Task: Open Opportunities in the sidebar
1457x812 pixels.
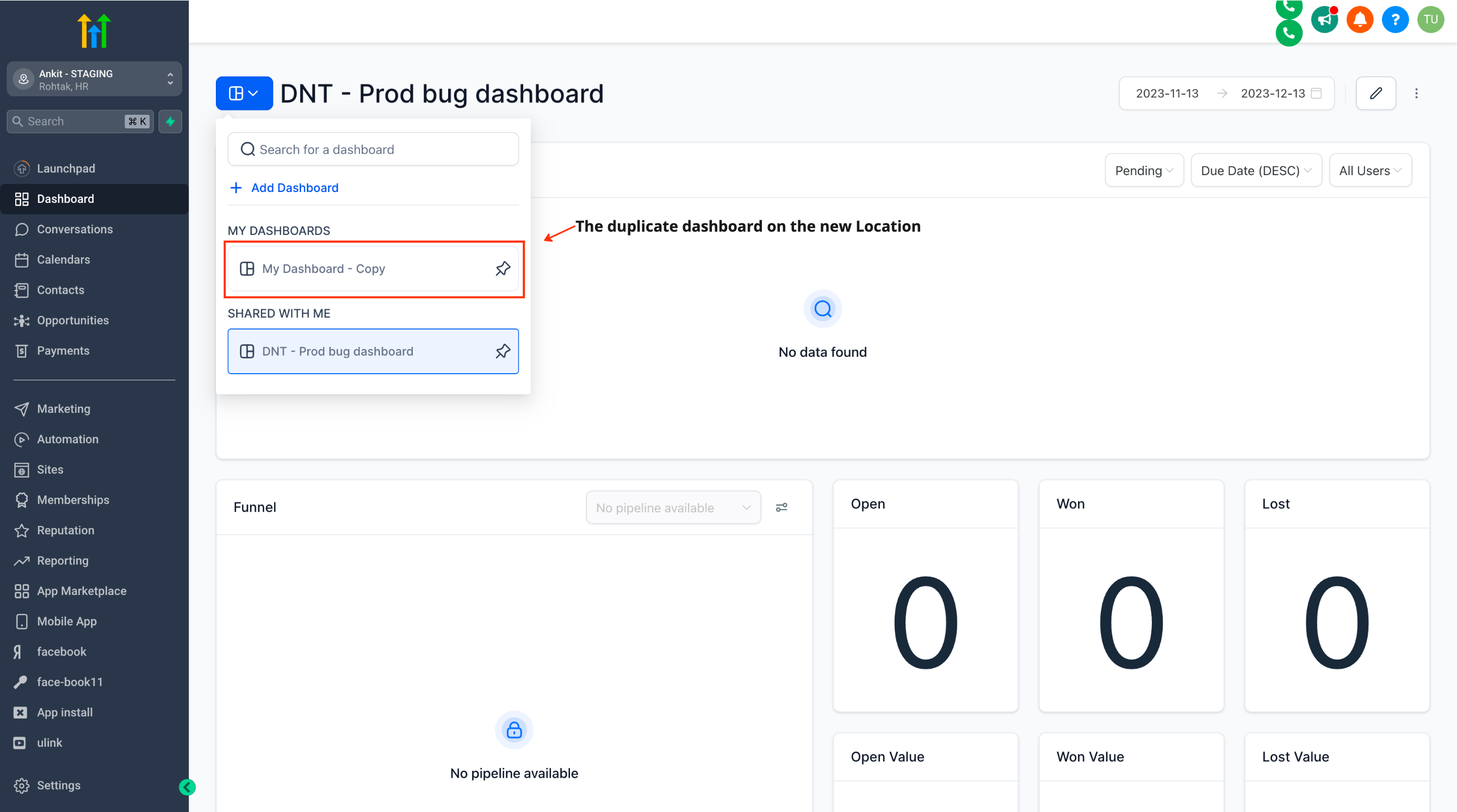Action: pos(72,321)
